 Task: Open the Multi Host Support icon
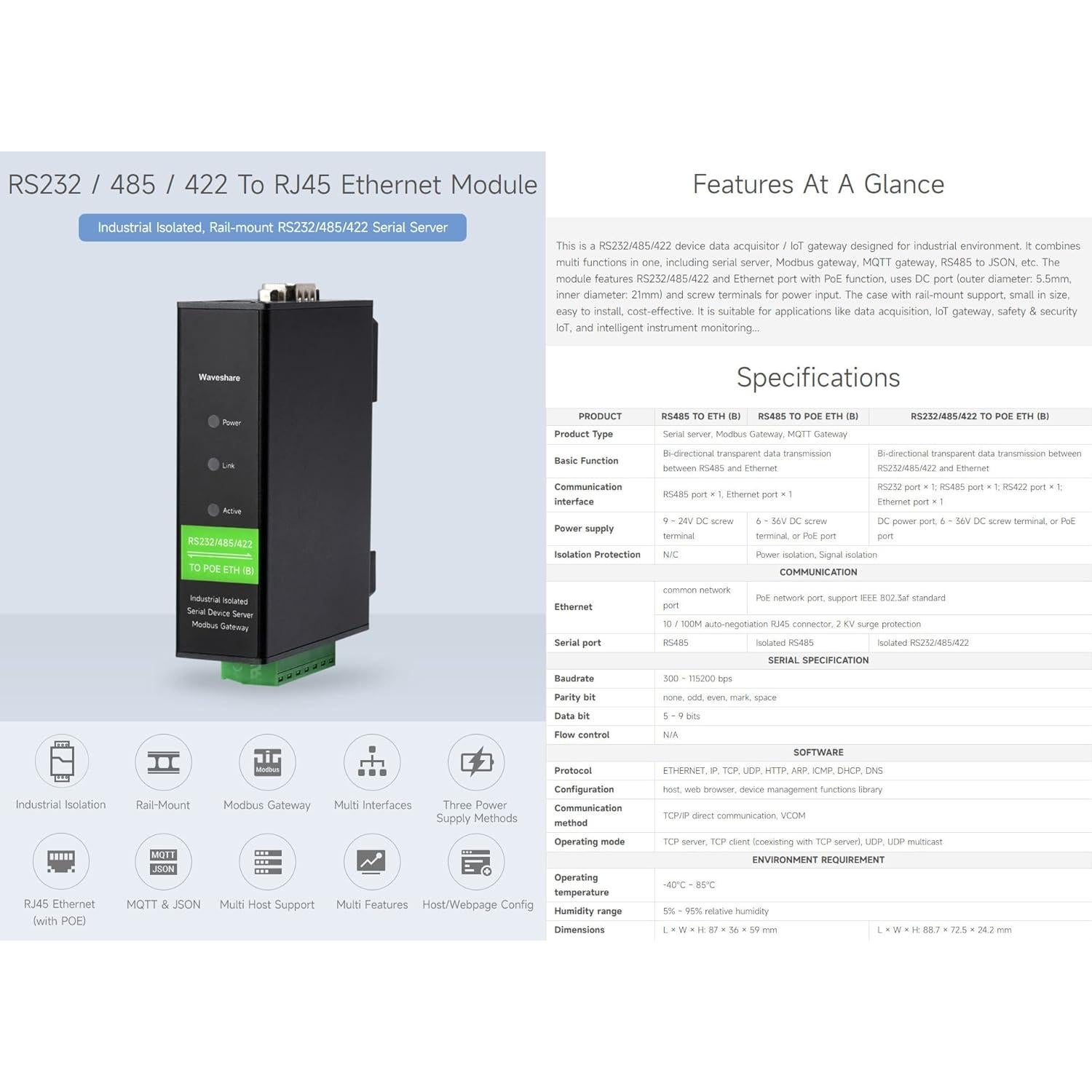[266, 862]
